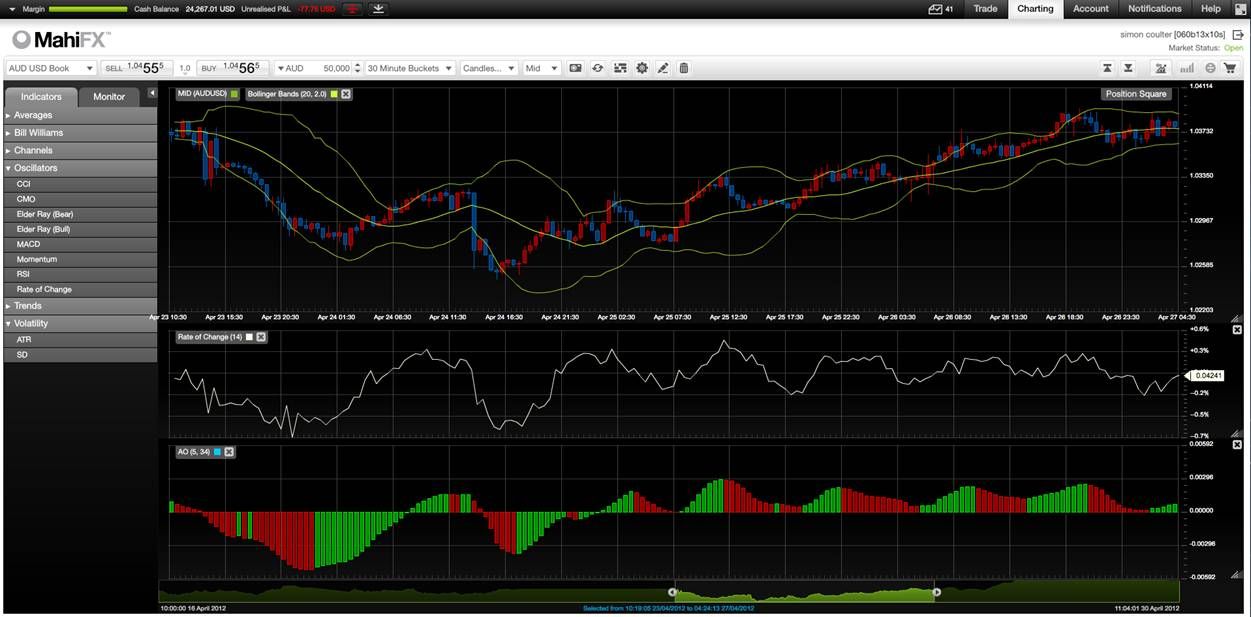Select the Charting tab
The height and width of the screenshot is (617, 1251).
1035,8
